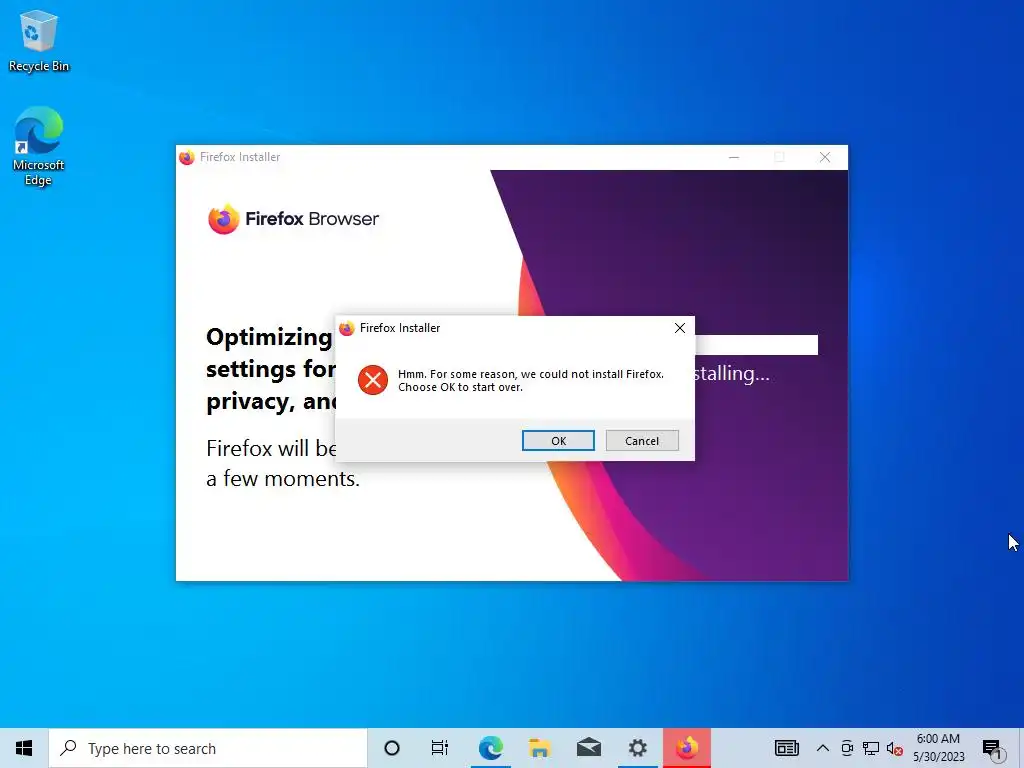1024x768 pixels.
Task: Open Task View in the taskbar
Action: point(440,748)
